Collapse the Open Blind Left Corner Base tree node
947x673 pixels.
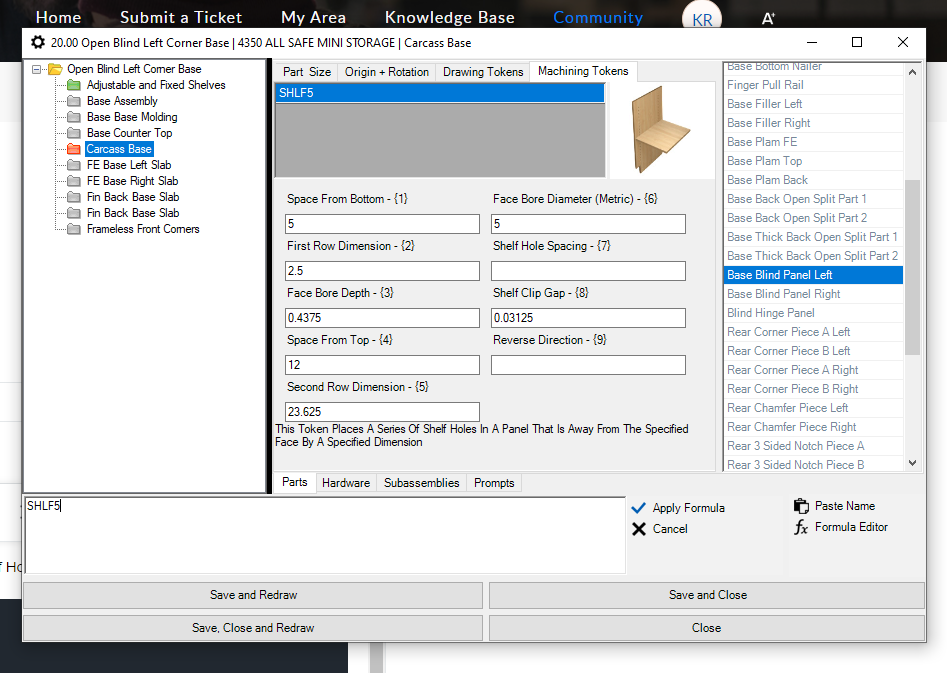click(36, 69)
